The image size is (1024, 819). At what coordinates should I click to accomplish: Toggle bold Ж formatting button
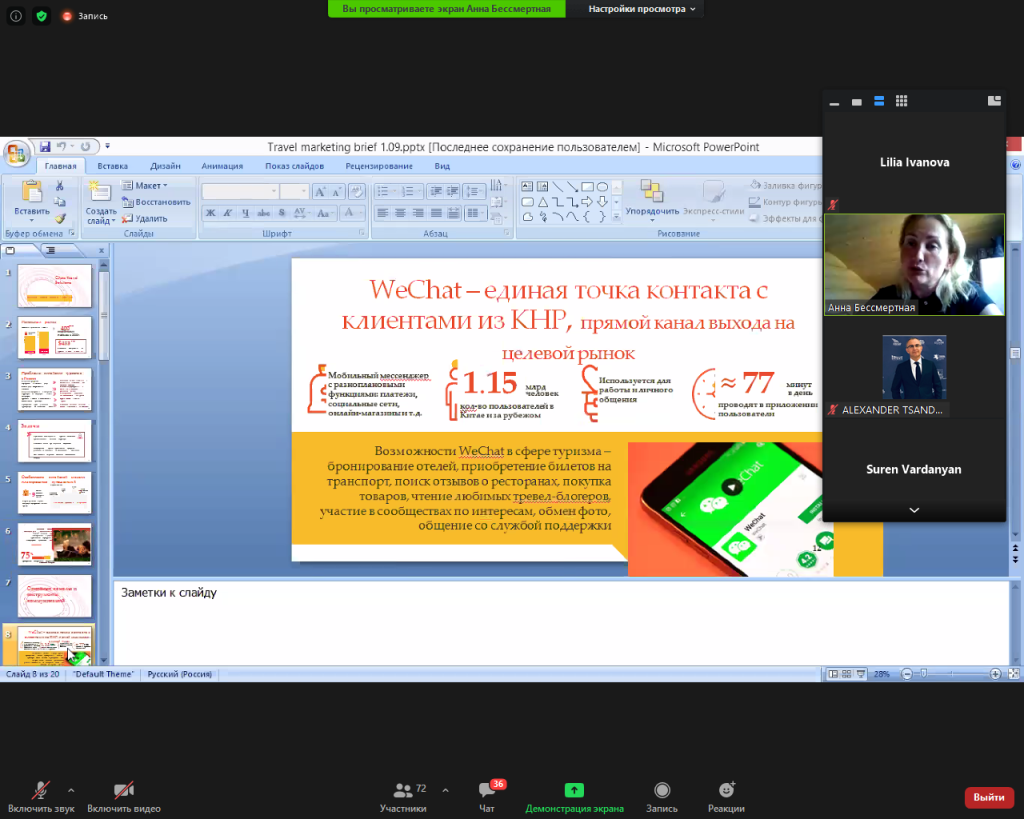click(x=211, y=212)
